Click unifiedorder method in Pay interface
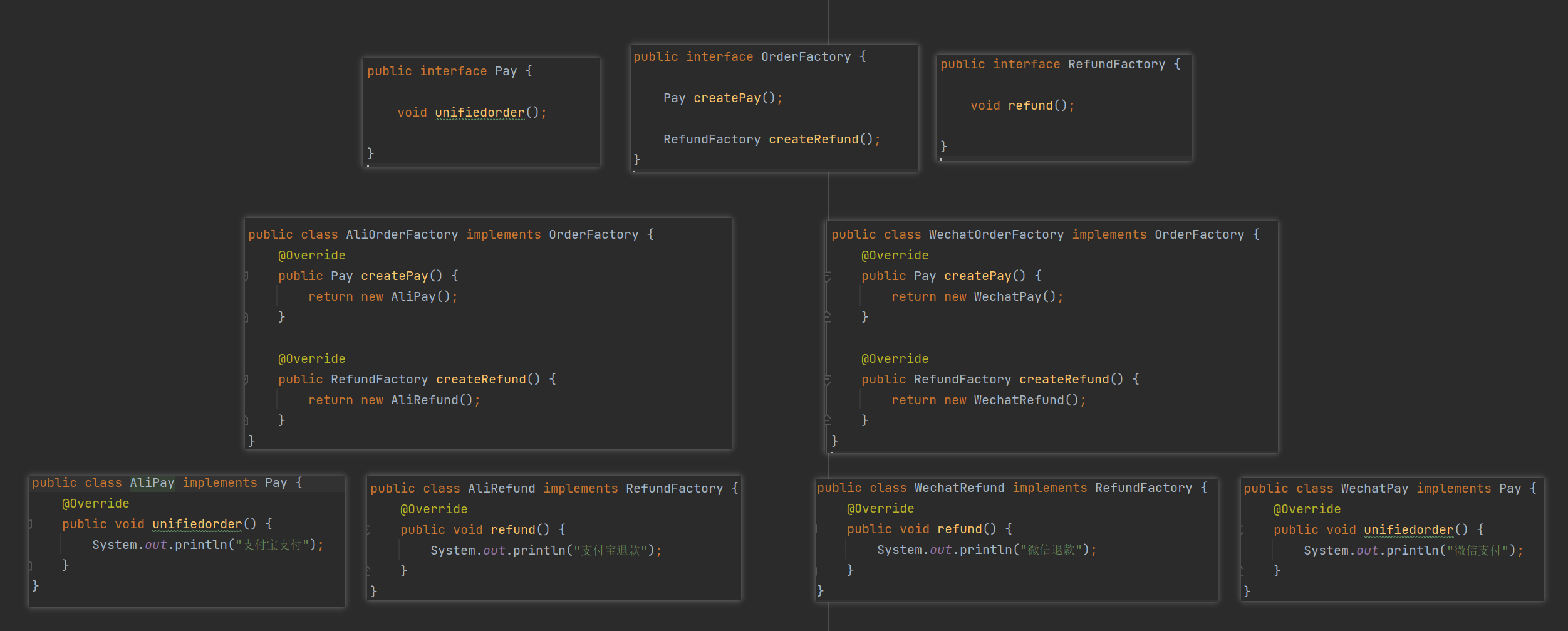 coord(480,113)
